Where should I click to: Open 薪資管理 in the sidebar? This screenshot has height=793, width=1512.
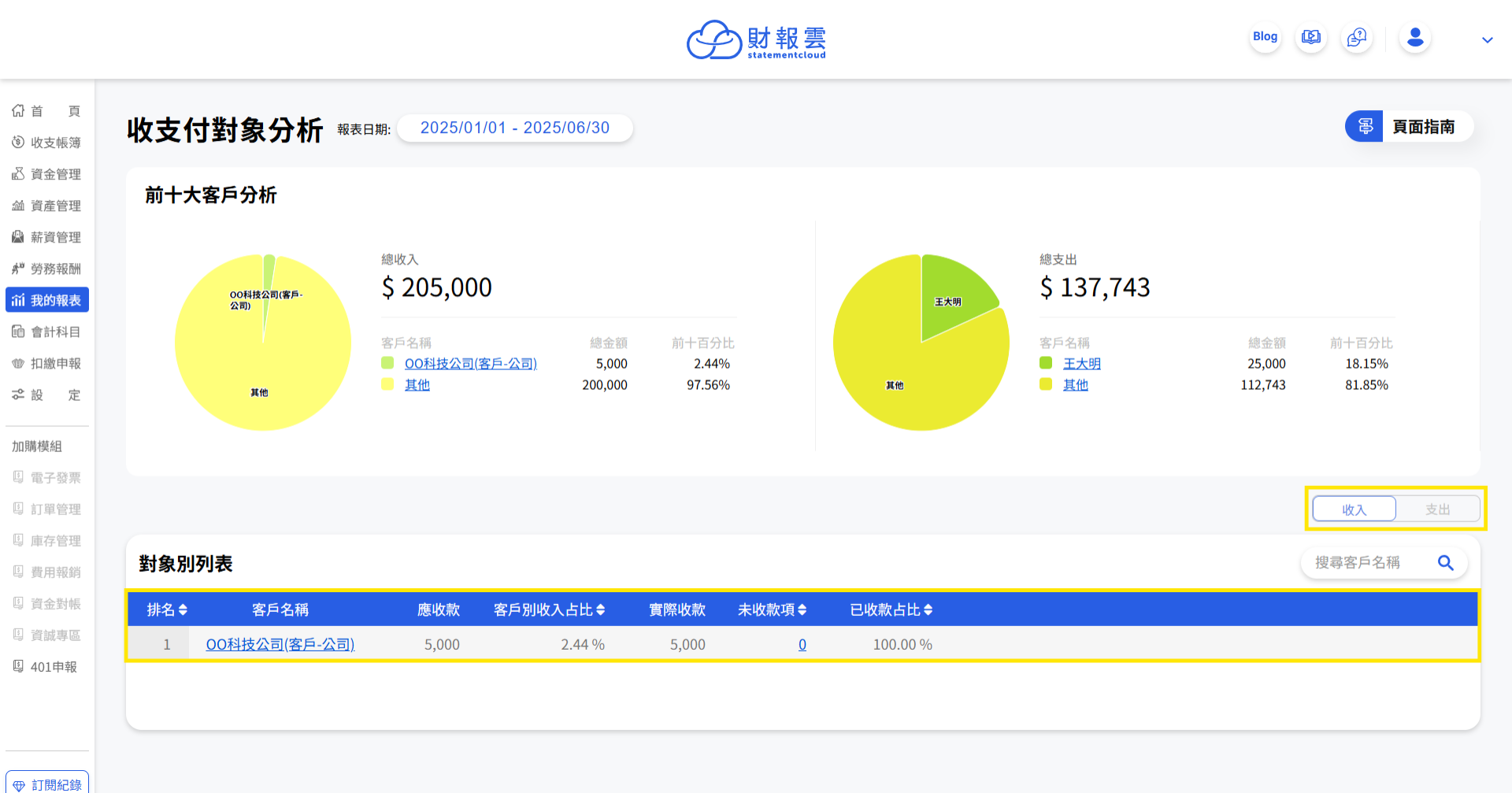46,237
